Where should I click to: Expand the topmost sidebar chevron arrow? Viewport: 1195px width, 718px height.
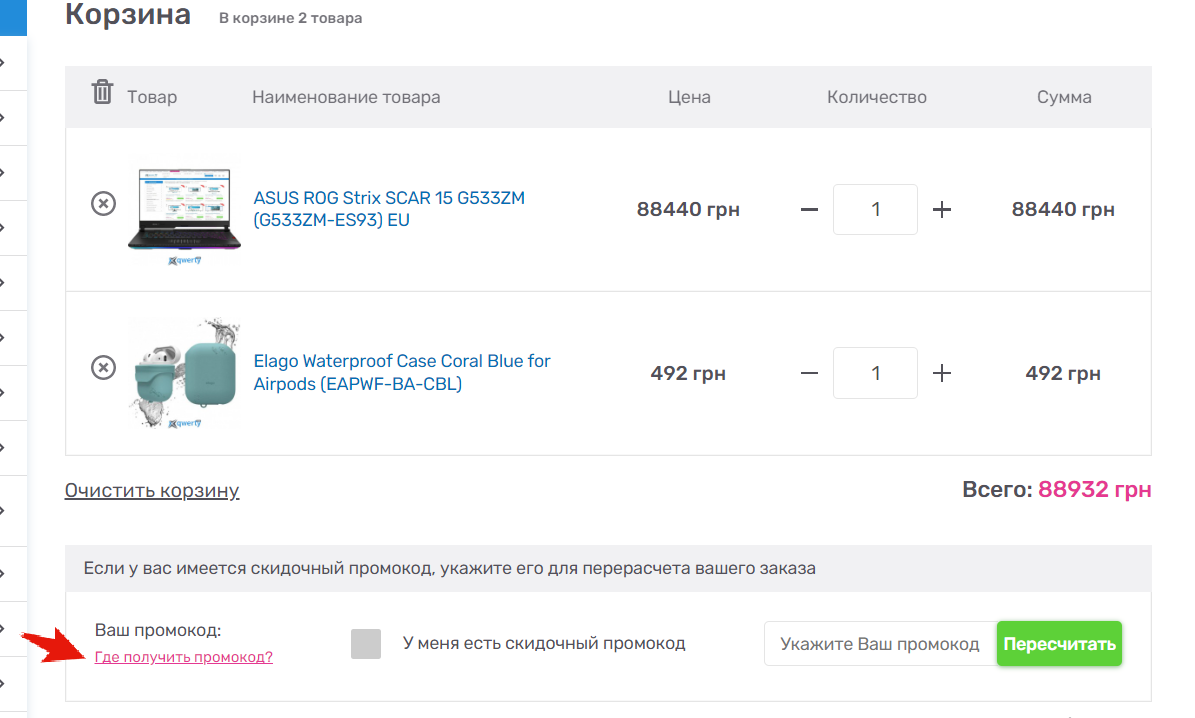3,62
